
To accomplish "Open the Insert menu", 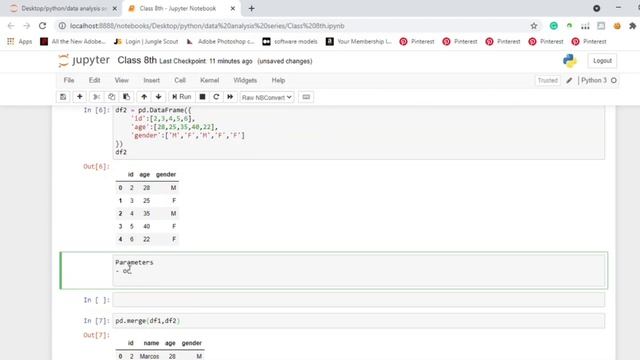I will coord(151,80).
